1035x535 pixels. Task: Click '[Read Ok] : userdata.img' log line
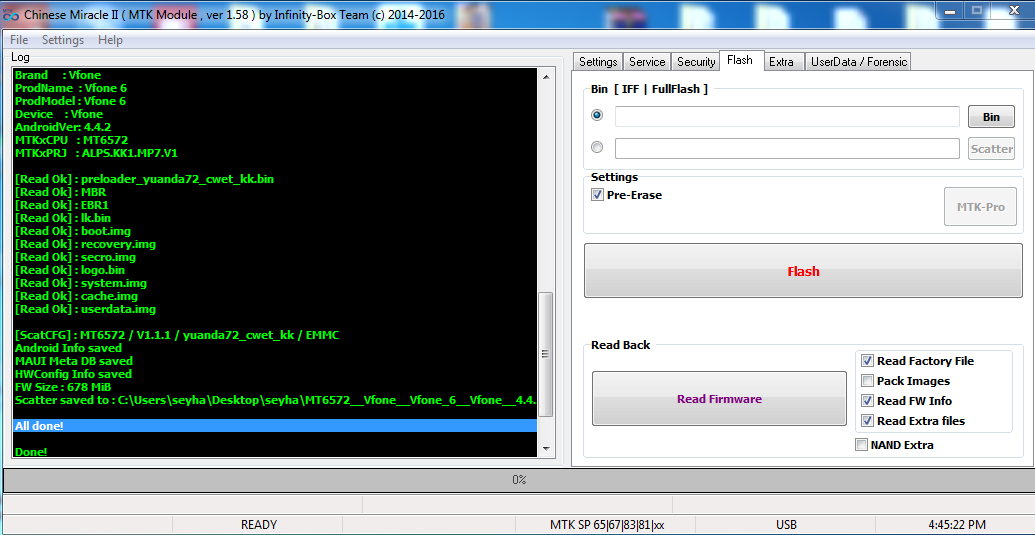pyautogui.click(x=85, y=309)
